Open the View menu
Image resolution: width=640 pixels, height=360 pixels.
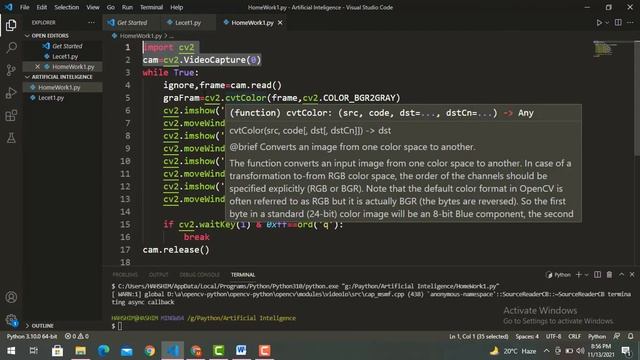coord(93,7)
